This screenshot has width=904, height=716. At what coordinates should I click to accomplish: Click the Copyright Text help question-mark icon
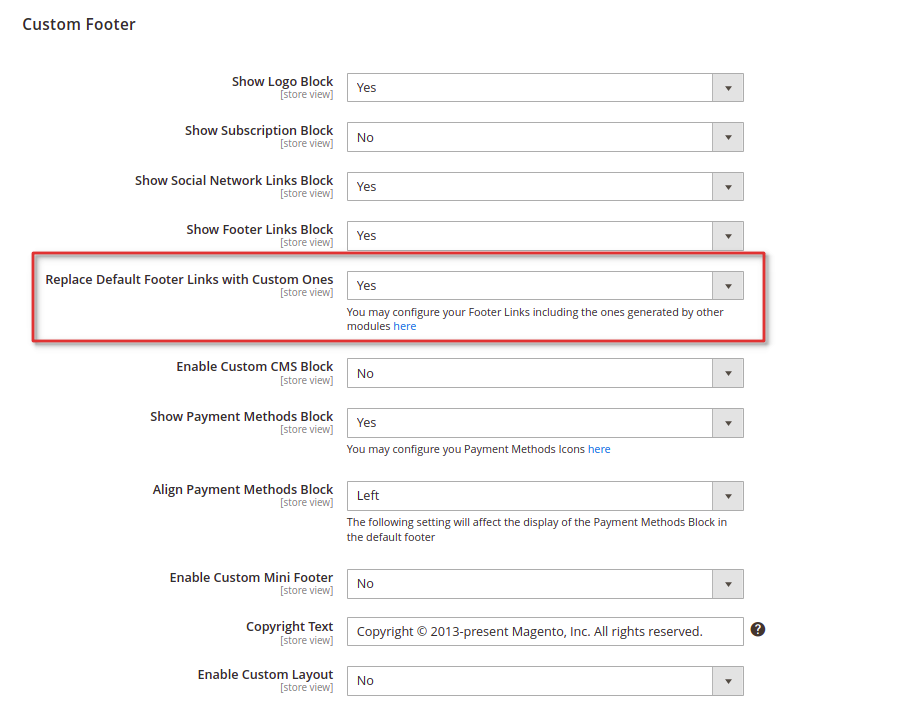pos(758,630)
